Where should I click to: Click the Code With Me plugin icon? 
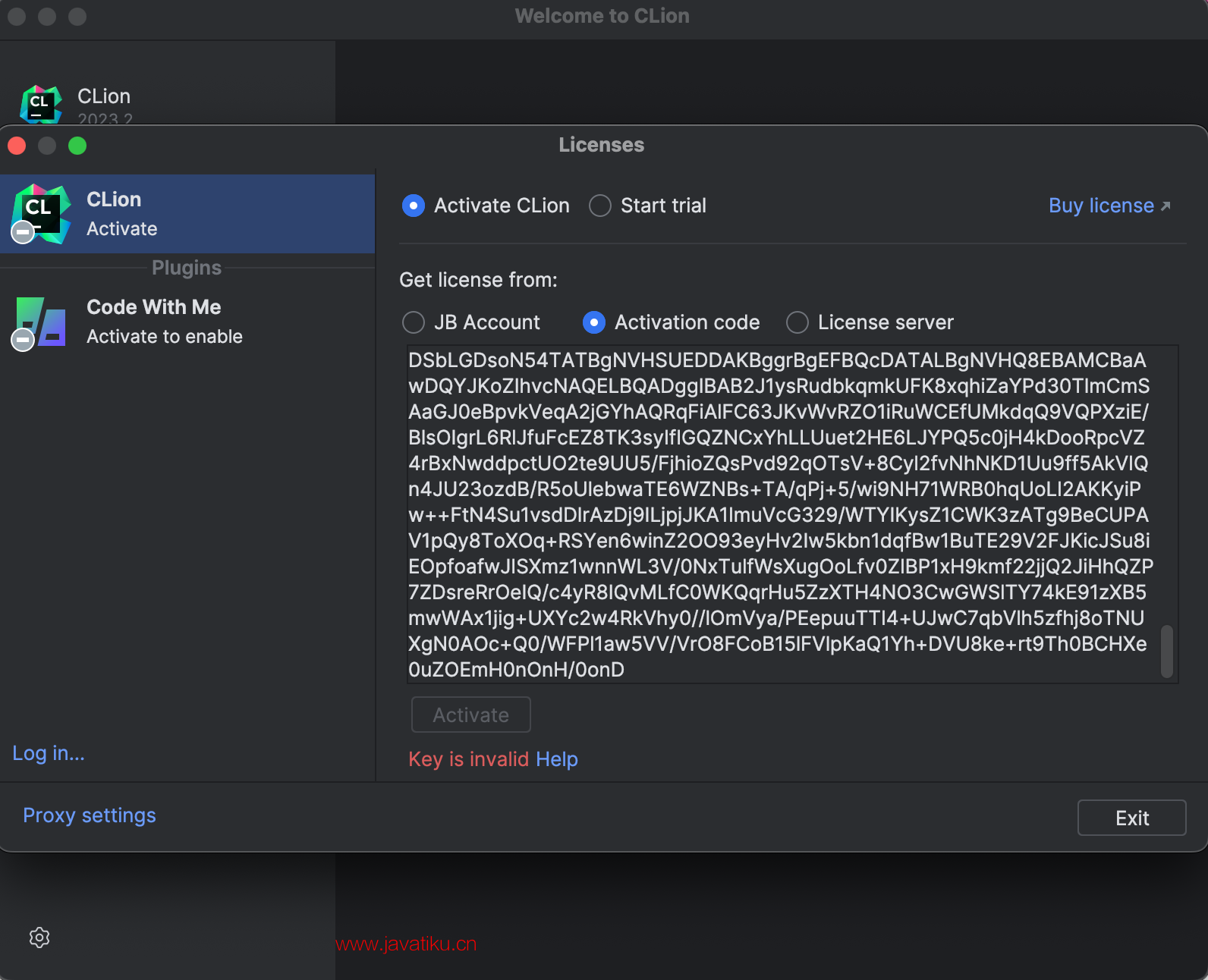[x=41, y=322]
